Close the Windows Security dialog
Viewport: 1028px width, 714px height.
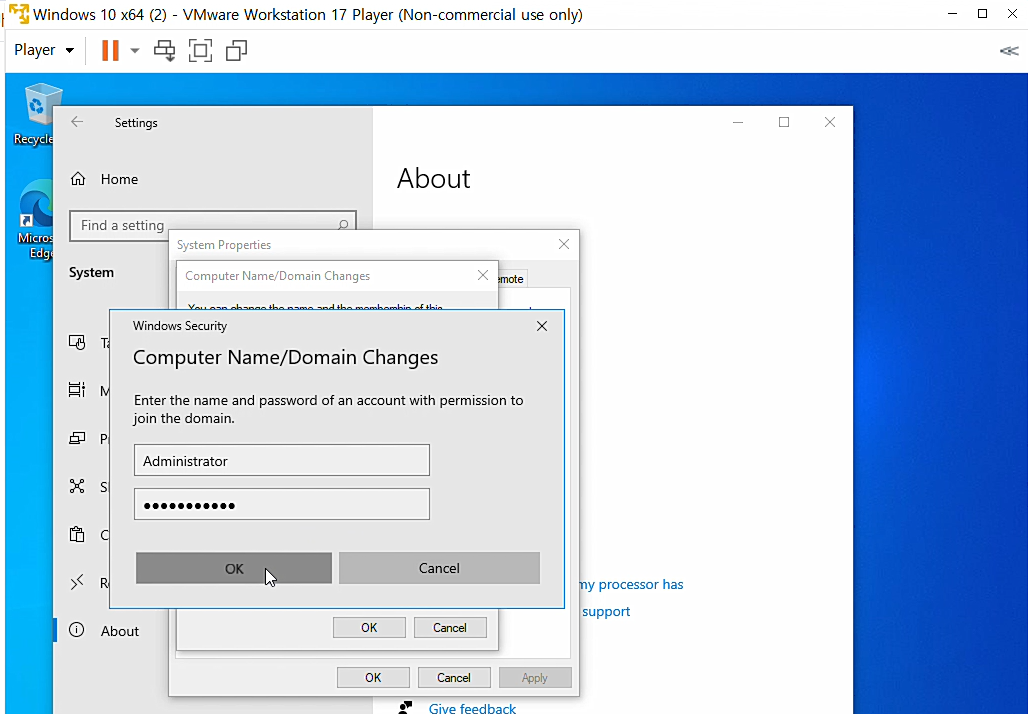(x=542, y=326)
